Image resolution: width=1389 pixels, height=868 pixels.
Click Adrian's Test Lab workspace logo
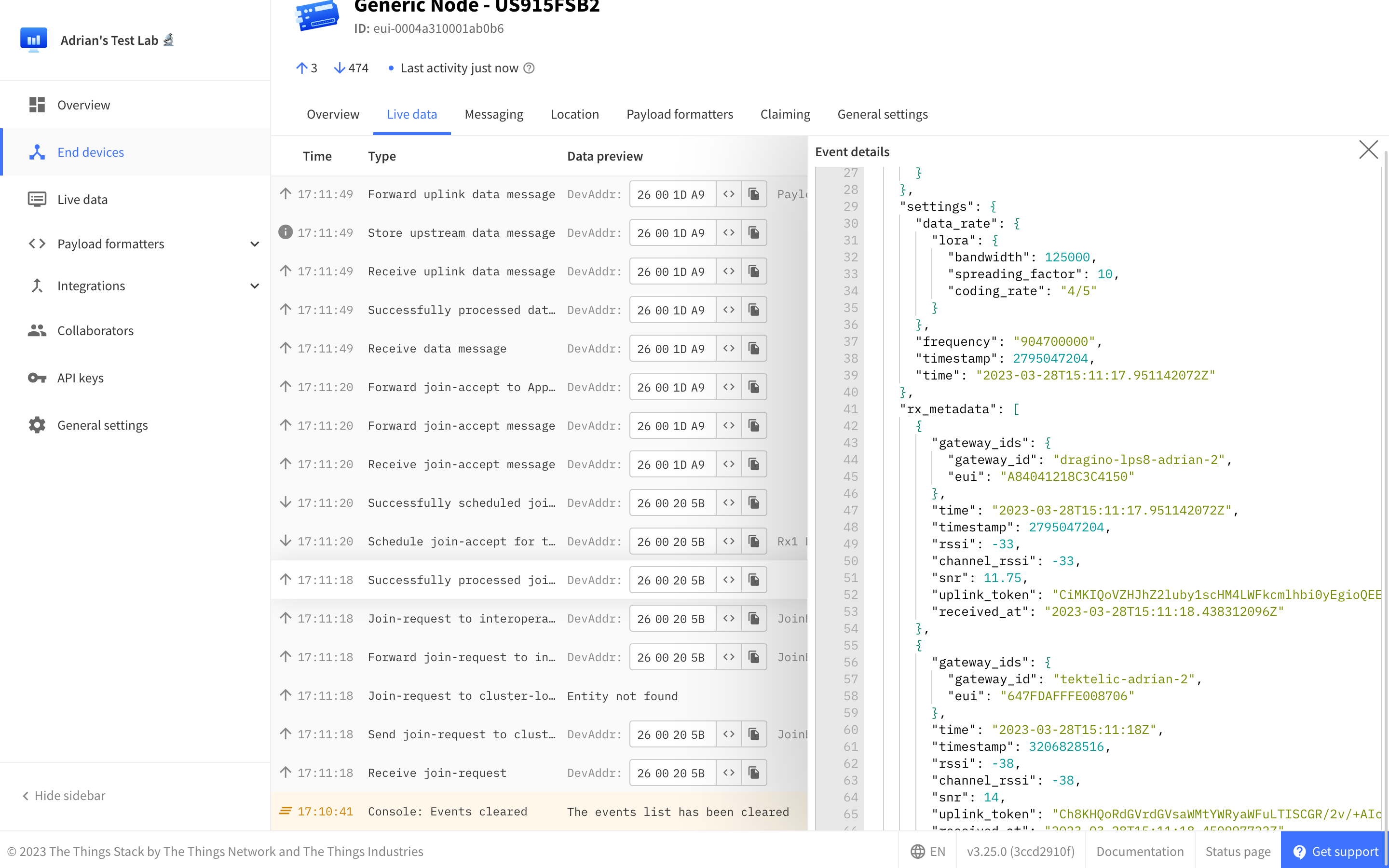(x=34, y=40)
